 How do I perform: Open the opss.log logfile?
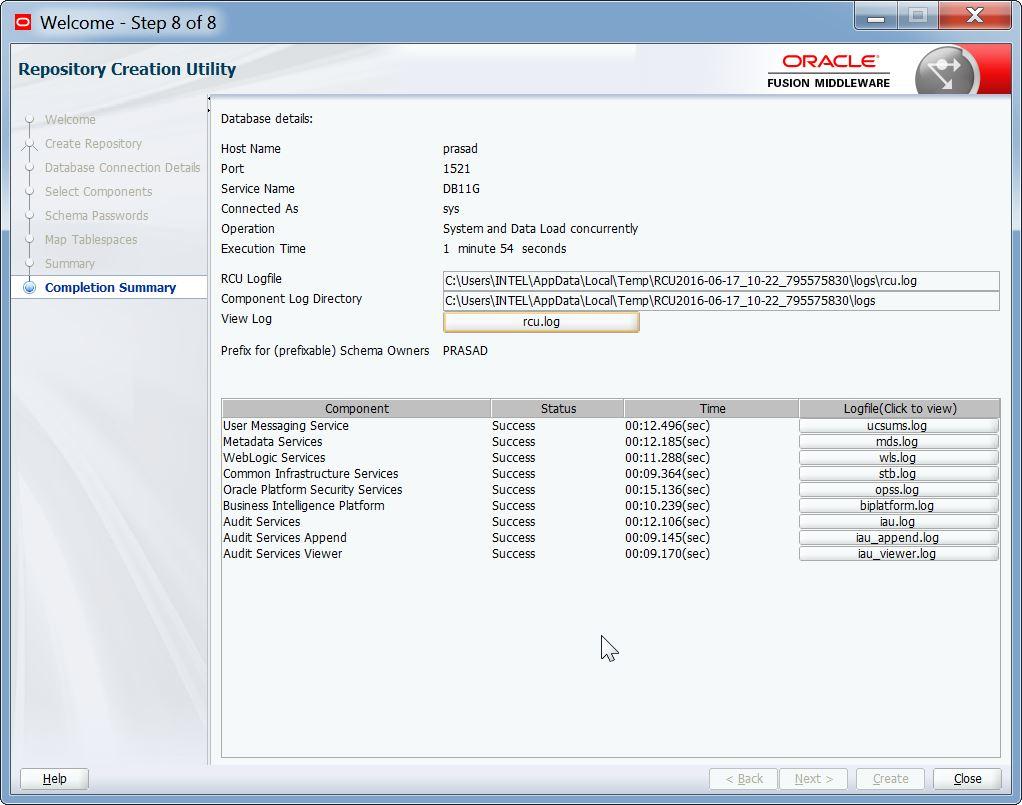pos(899,490)
